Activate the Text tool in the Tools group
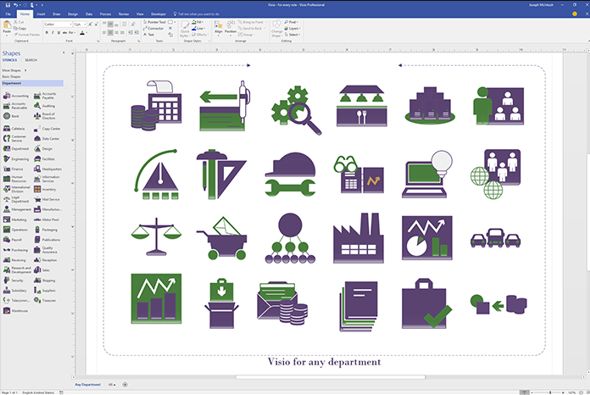Screen dimensions: 590x395 coord(149,34)
